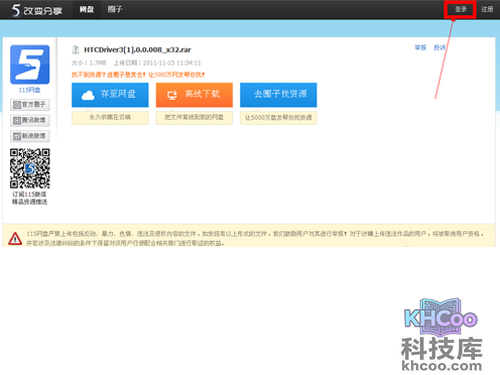Click the 订阅115微信 caption under QR code

pos(29,194)
